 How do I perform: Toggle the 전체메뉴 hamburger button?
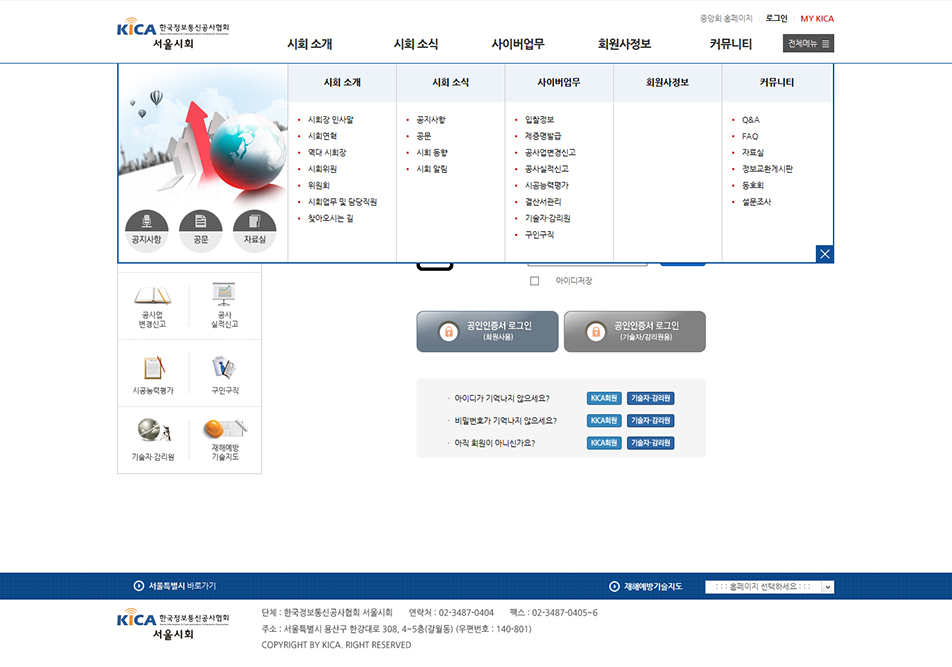click(x=808, y=44)
